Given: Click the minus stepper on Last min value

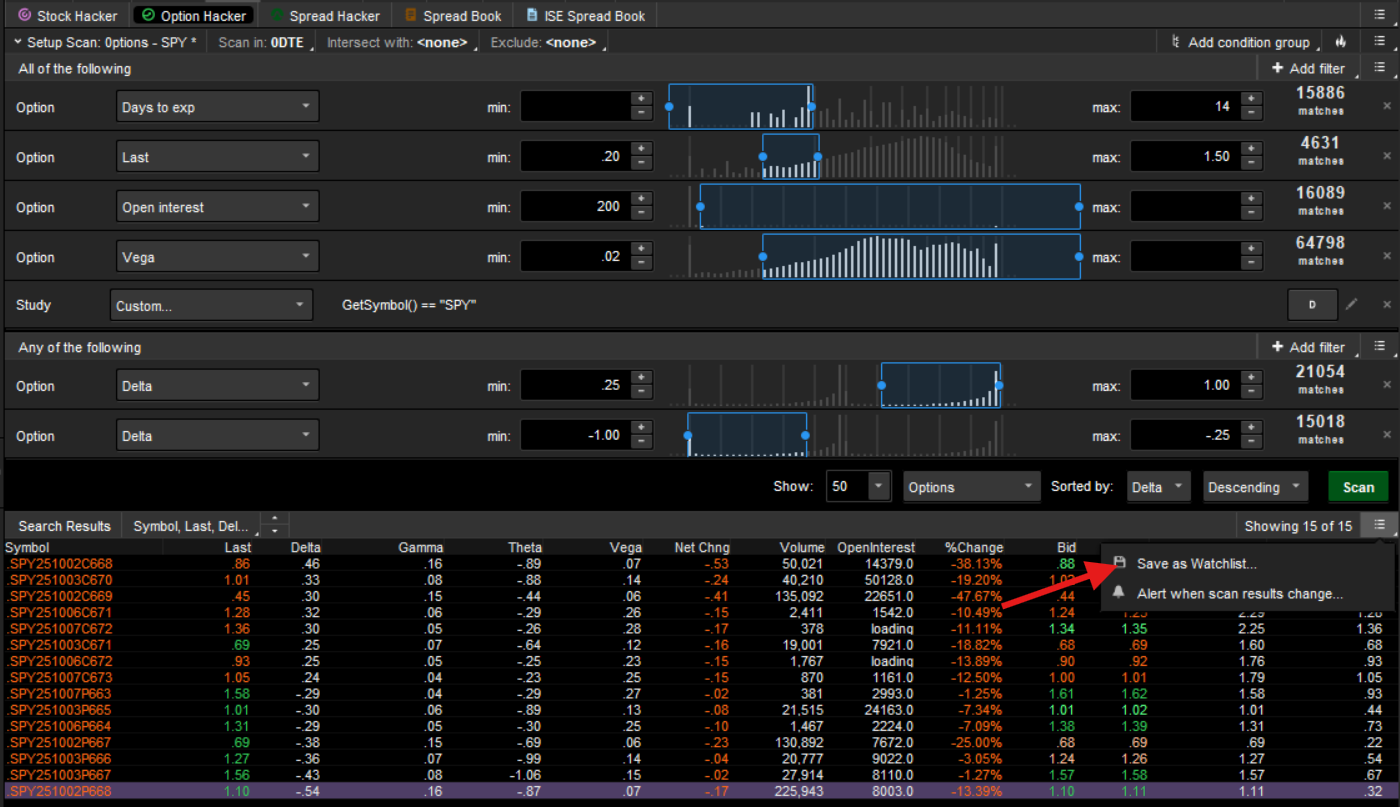Looking at the screenshot, I should coord(641,163).
